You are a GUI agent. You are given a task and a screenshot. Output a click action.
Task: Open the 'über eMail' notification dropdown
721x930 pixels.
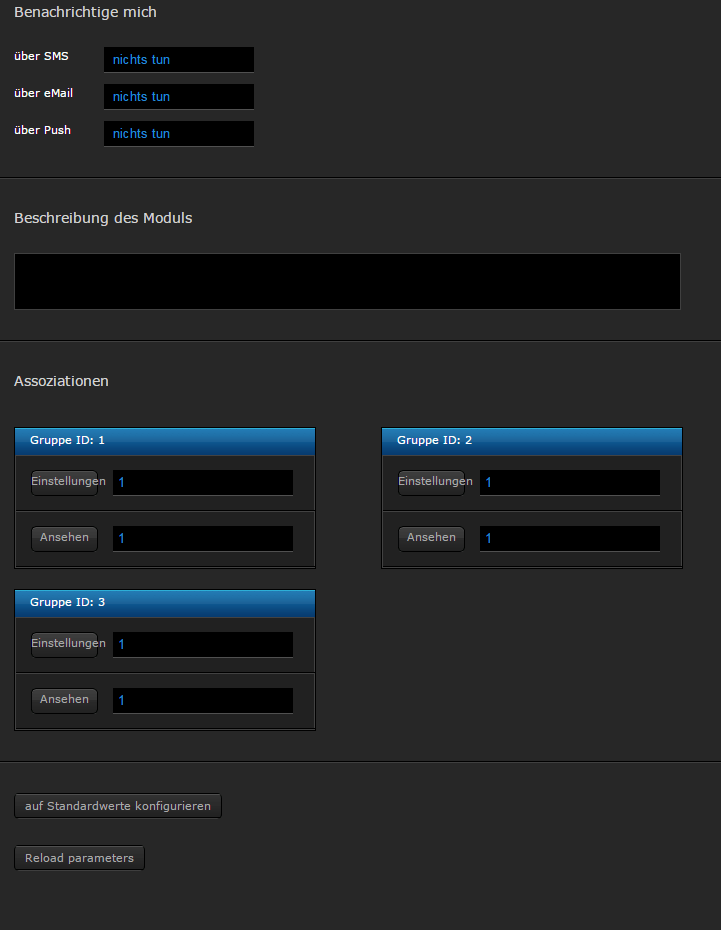coord(178,97)
